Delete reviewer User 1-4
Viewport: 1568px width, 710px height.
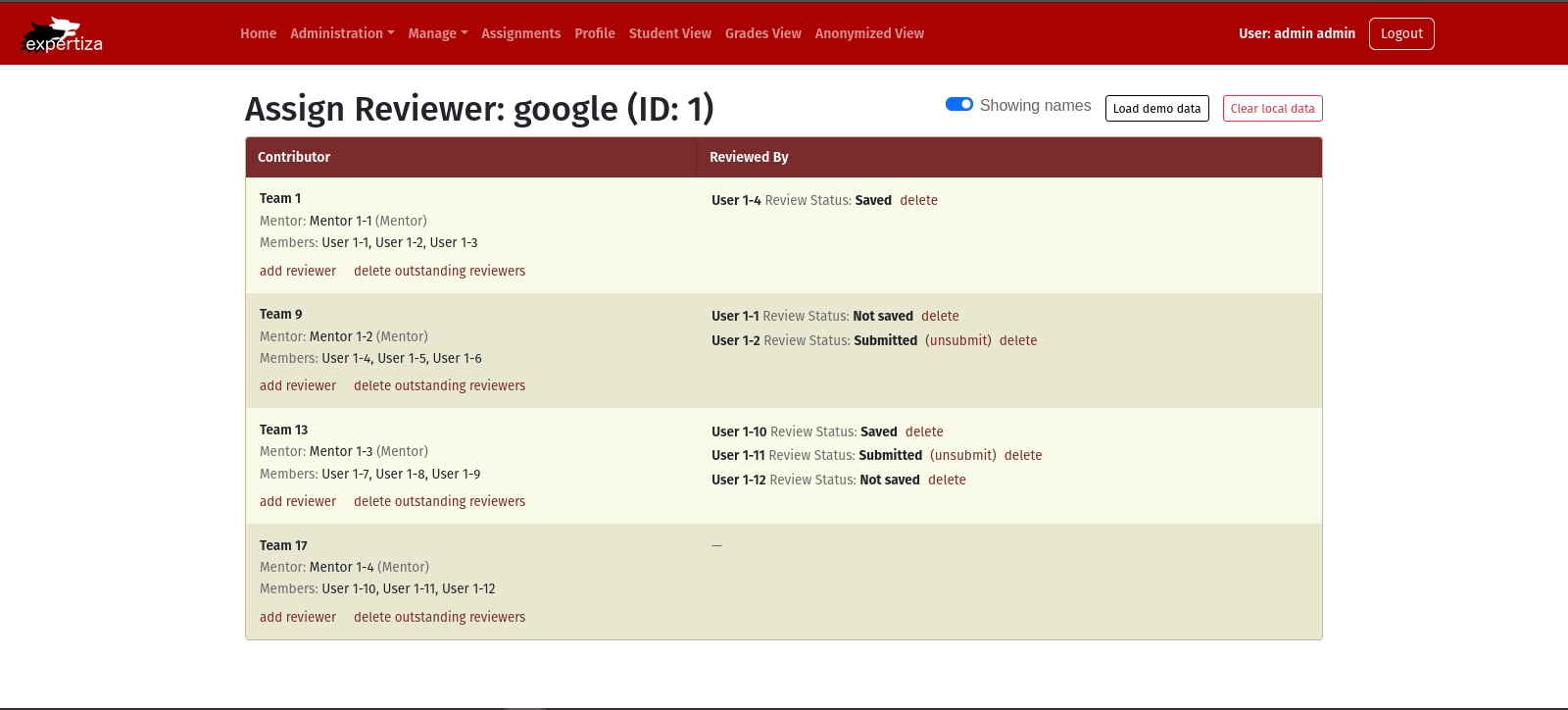[918, 201]
